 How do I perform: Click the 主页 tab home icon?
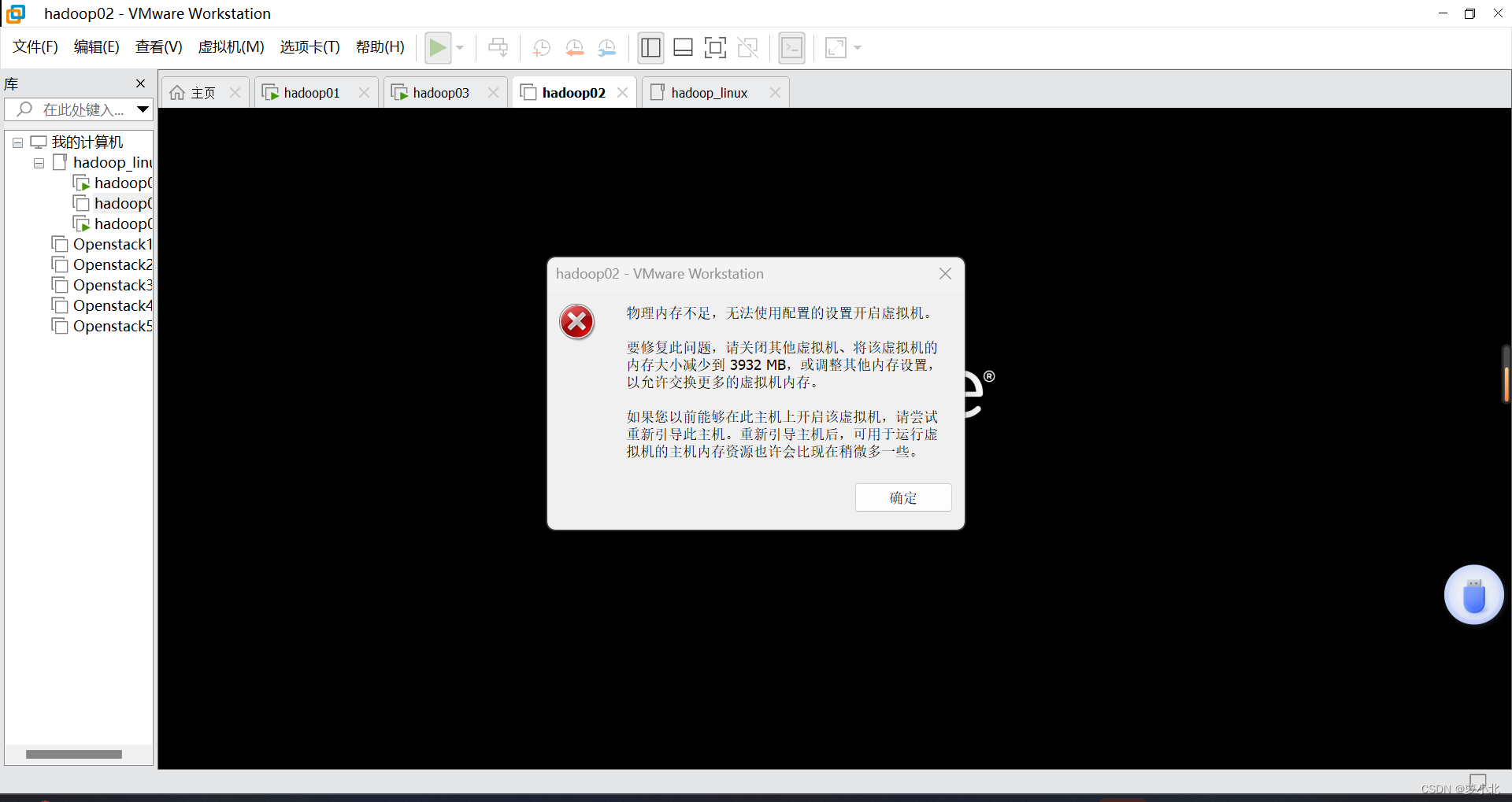177,93
